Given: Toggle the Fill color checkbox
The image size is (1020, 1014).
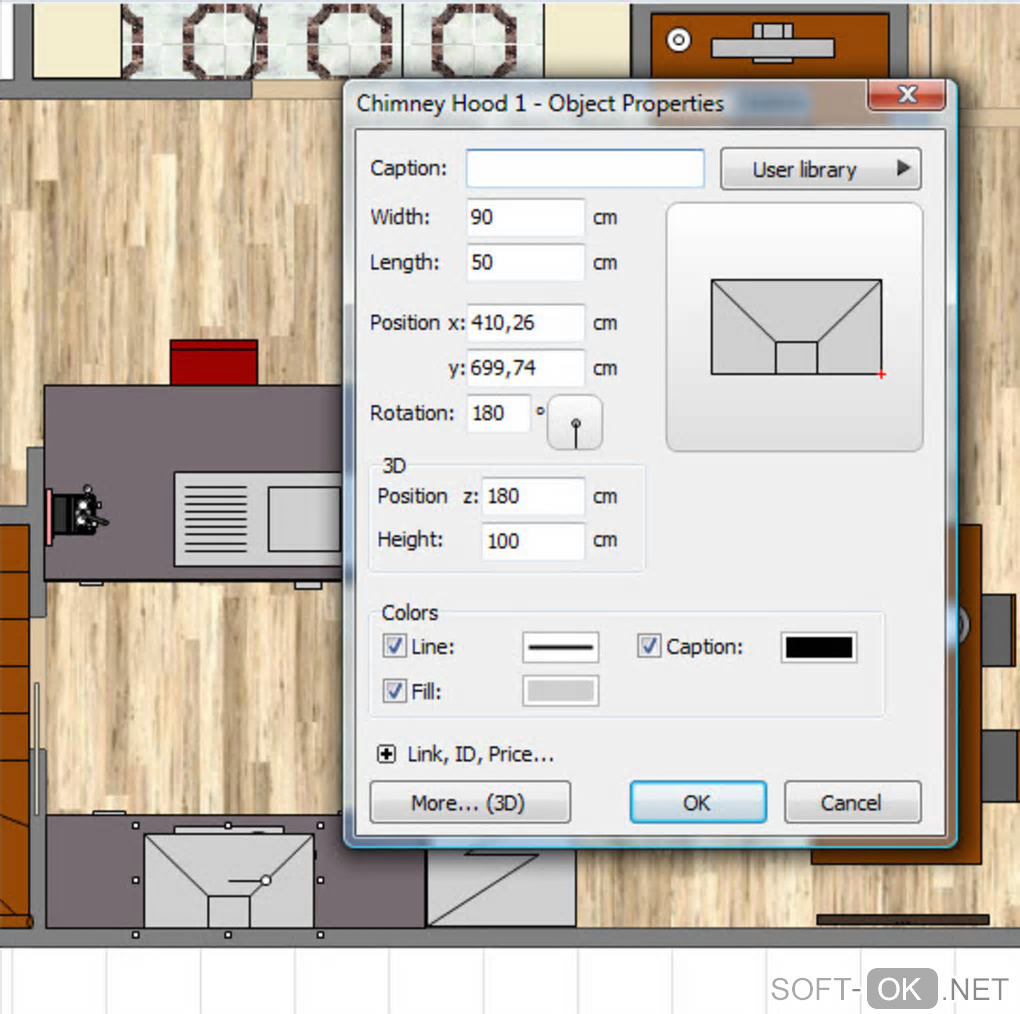Looking at the screenshot, I should (394, 691).
